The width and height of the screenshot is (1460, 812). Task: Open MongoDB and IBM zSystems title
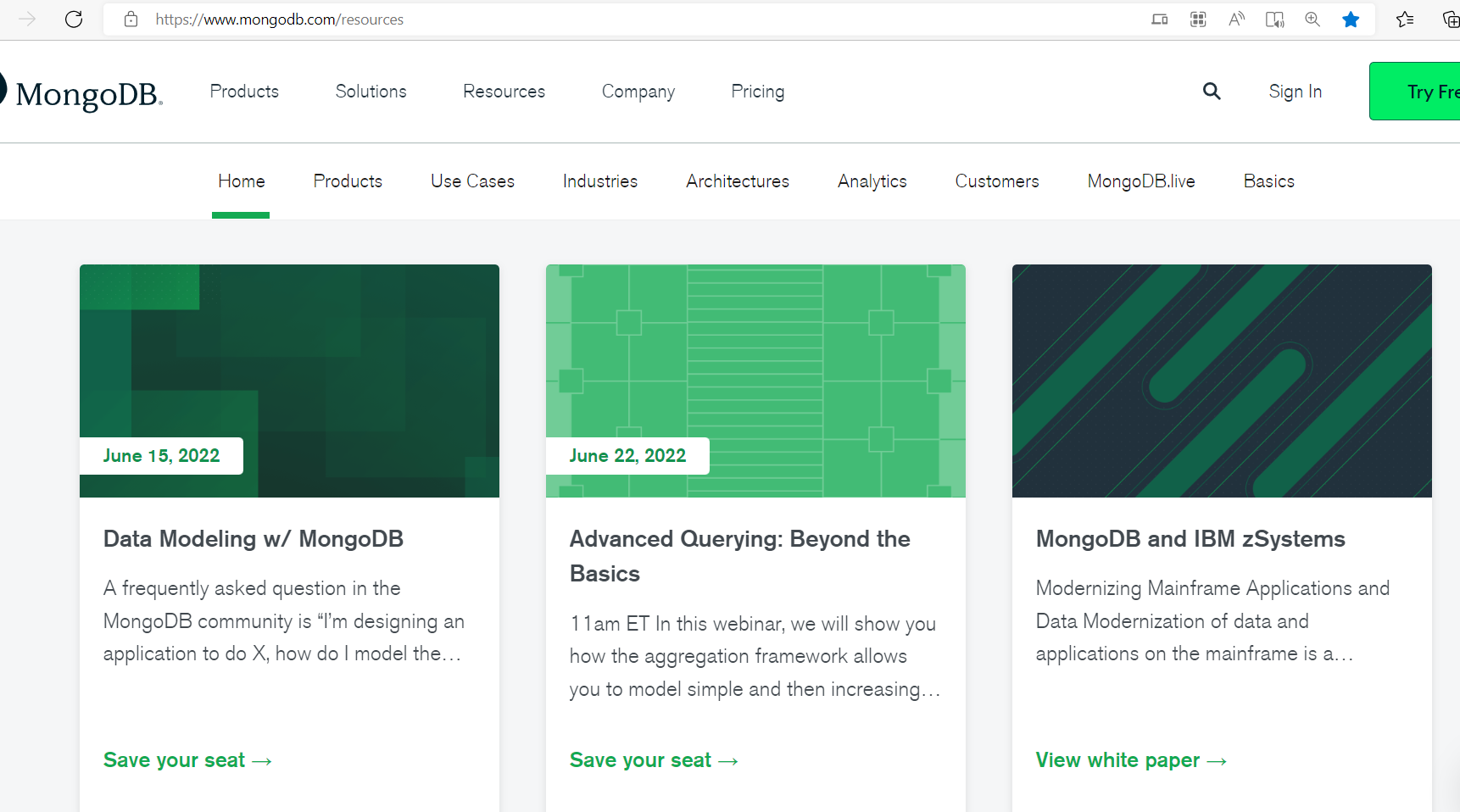(x=1190, y=539)
